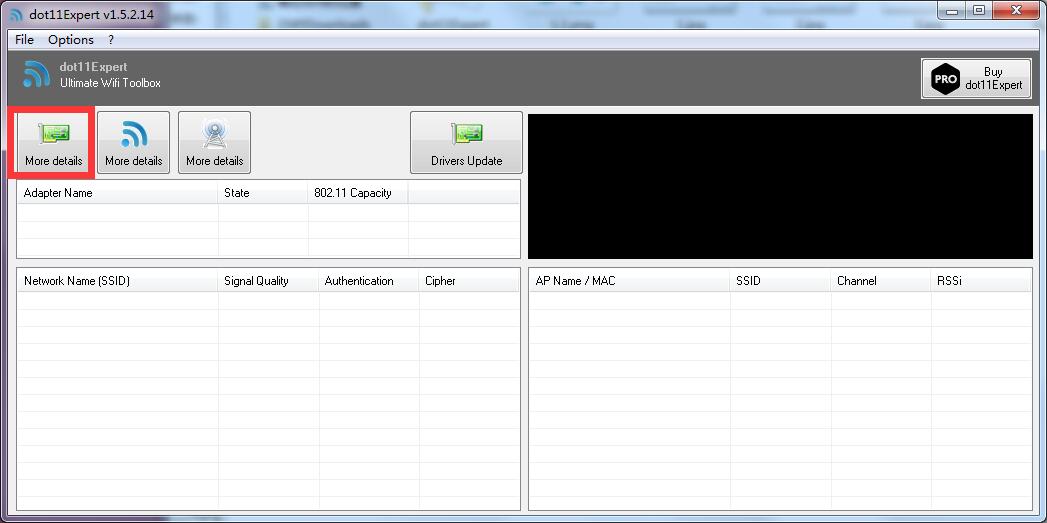Sort by State column header
The width and height of the screenshot is (1047, 523).
[263, 193]
